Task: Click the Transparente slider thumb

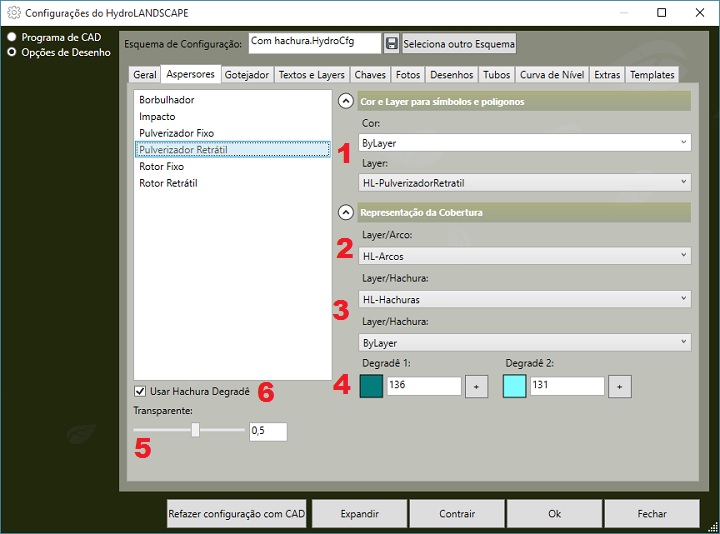Action: coord(196,430)
